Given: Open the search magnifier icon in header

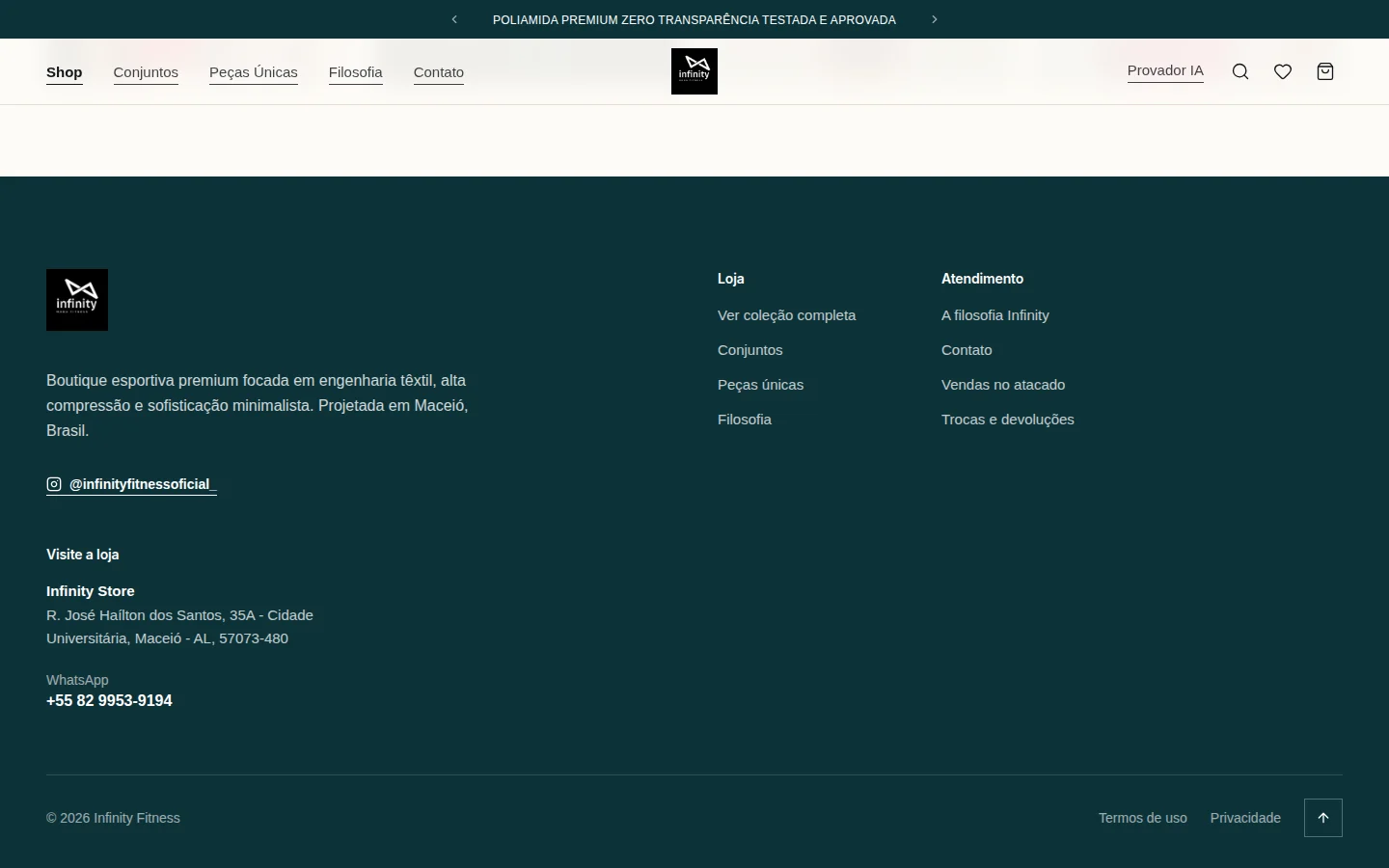Looking at the screenshot, I should pyautogui.click(x=1240, y=71).
